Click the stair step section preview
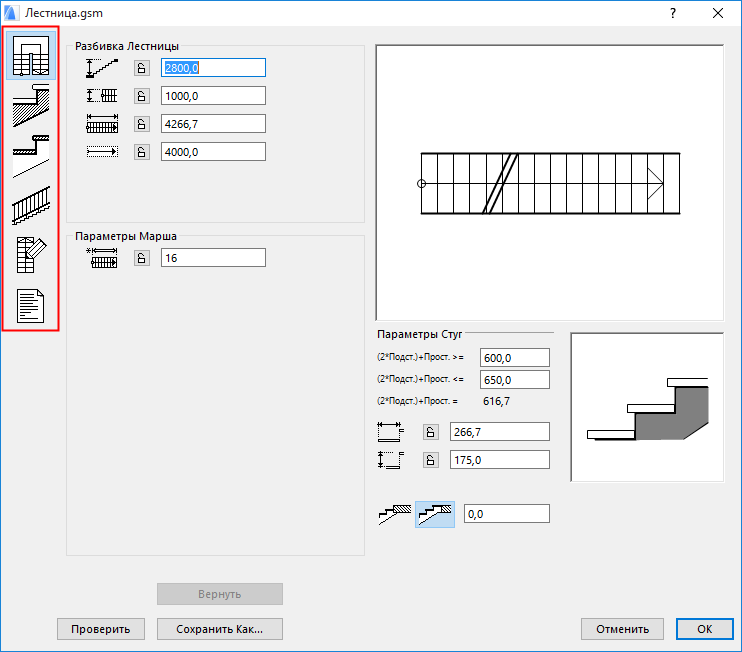This screenshot has height=652, width=742. 647,407
